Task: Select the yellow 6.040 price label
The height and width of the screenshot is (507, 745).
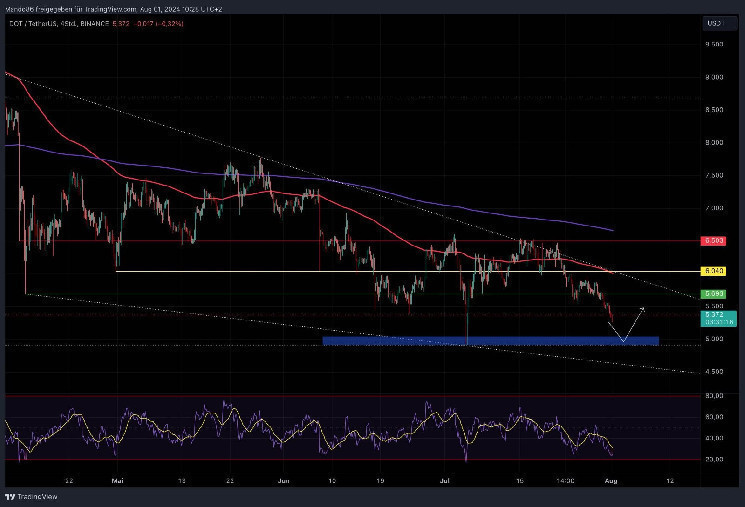Action: point(713,271)
